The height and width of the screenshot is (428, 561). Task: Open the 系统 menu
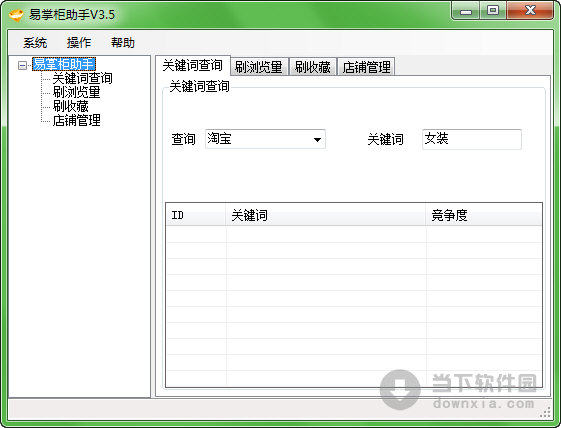(35, 43)
